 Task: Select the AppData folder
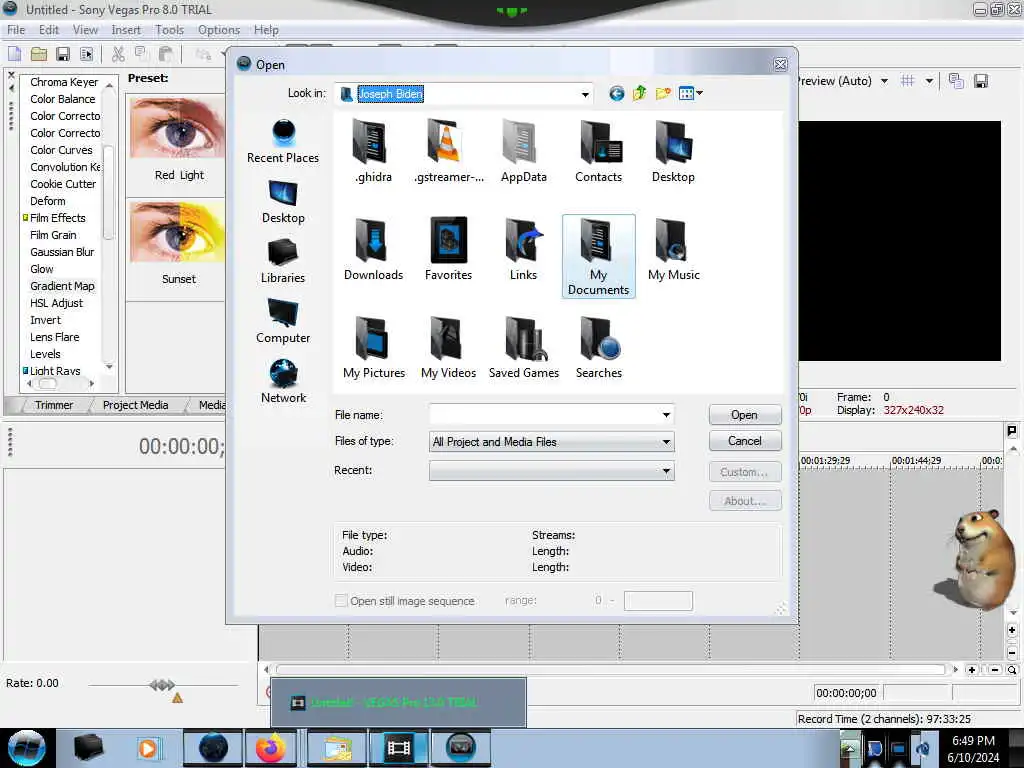click(x=523, y=152)
